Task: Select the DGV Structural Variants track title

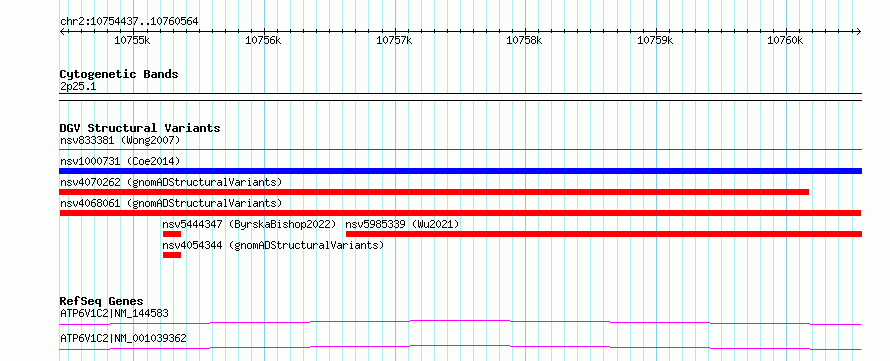Action: [140, 128]
